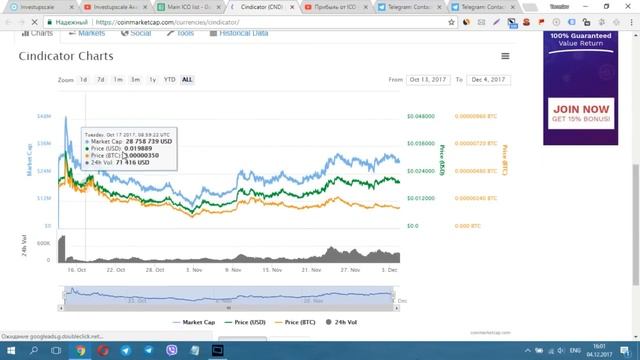Set chart zoom to 1d
This screenshot has height=360, width=640.
[83, 80]
